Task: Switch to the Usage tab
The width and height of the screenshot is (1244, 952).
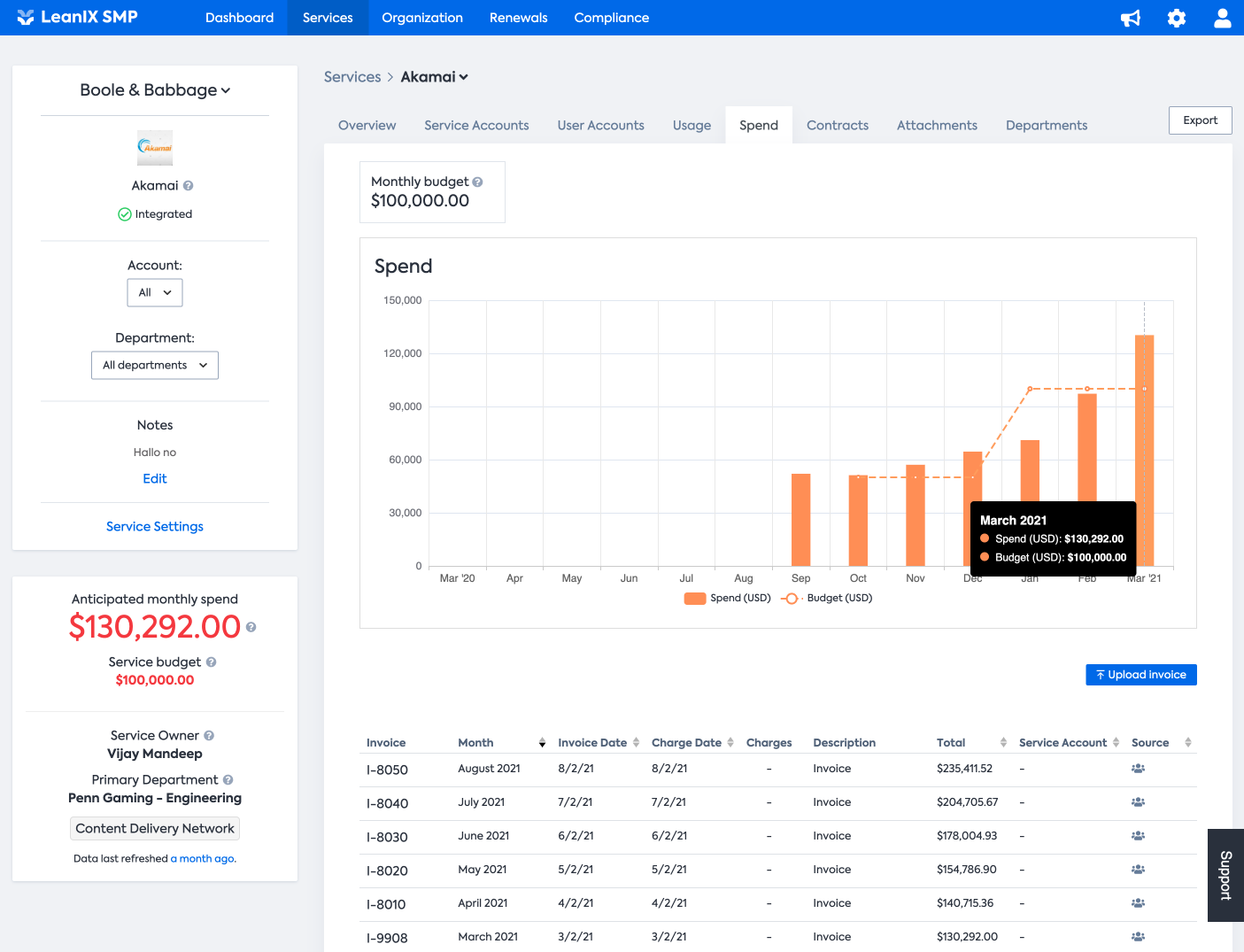Action: pos(692,126)
